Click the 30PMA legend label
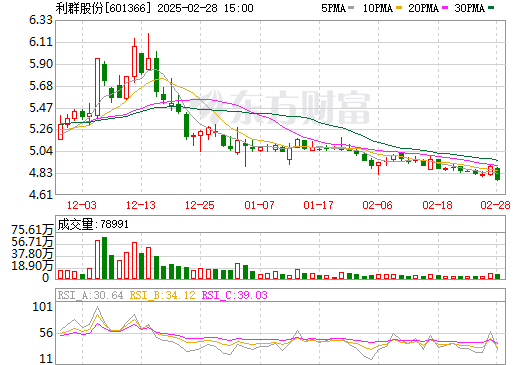 pyautogui.click(x=469, y=8)
